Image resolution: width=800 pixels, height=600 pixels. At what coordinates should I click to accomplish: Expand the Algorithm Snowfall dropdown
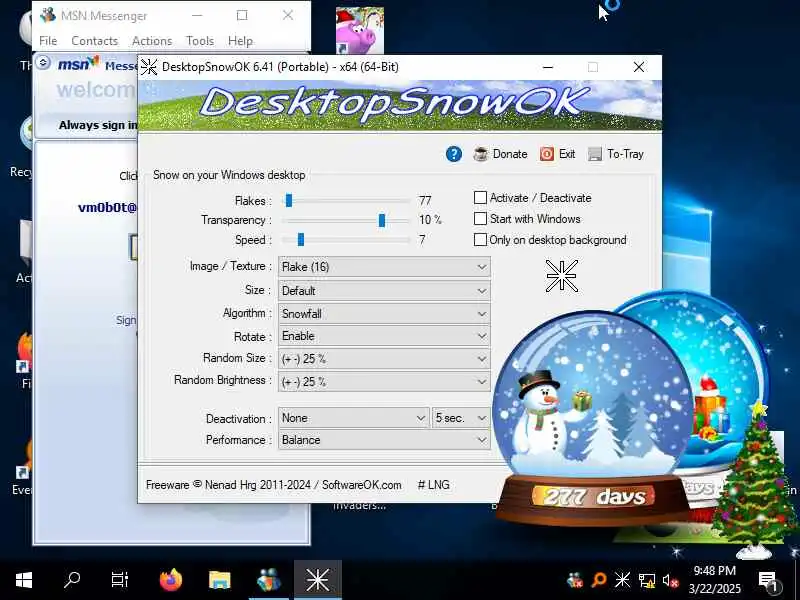pos(384,313)
